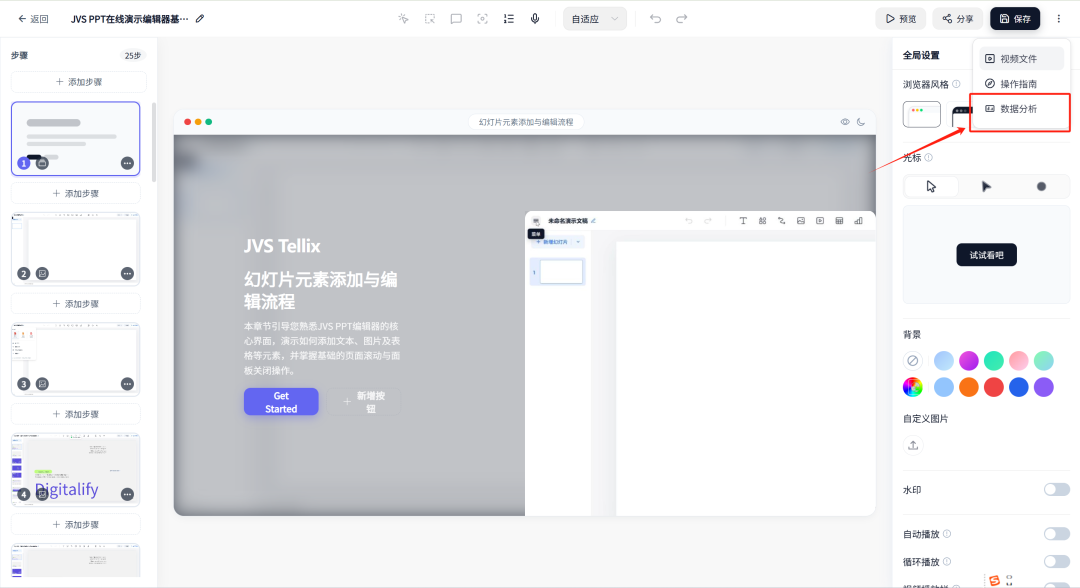Open the numbered step list icon
1080x588 pixels.
coord(508,19)
